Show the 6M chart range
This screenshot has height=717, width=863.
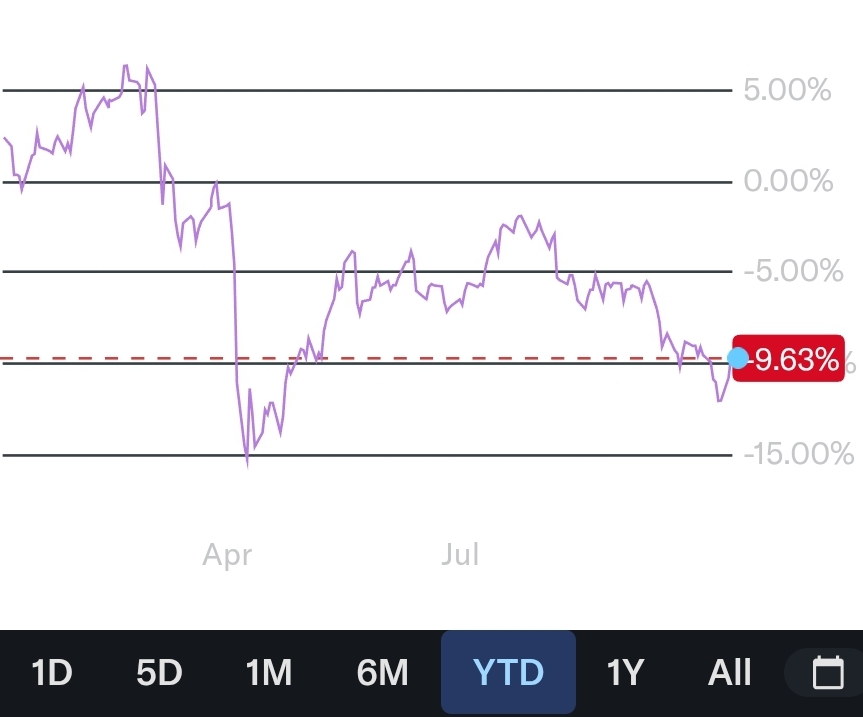pyautogui.click(x=382, y=673)
